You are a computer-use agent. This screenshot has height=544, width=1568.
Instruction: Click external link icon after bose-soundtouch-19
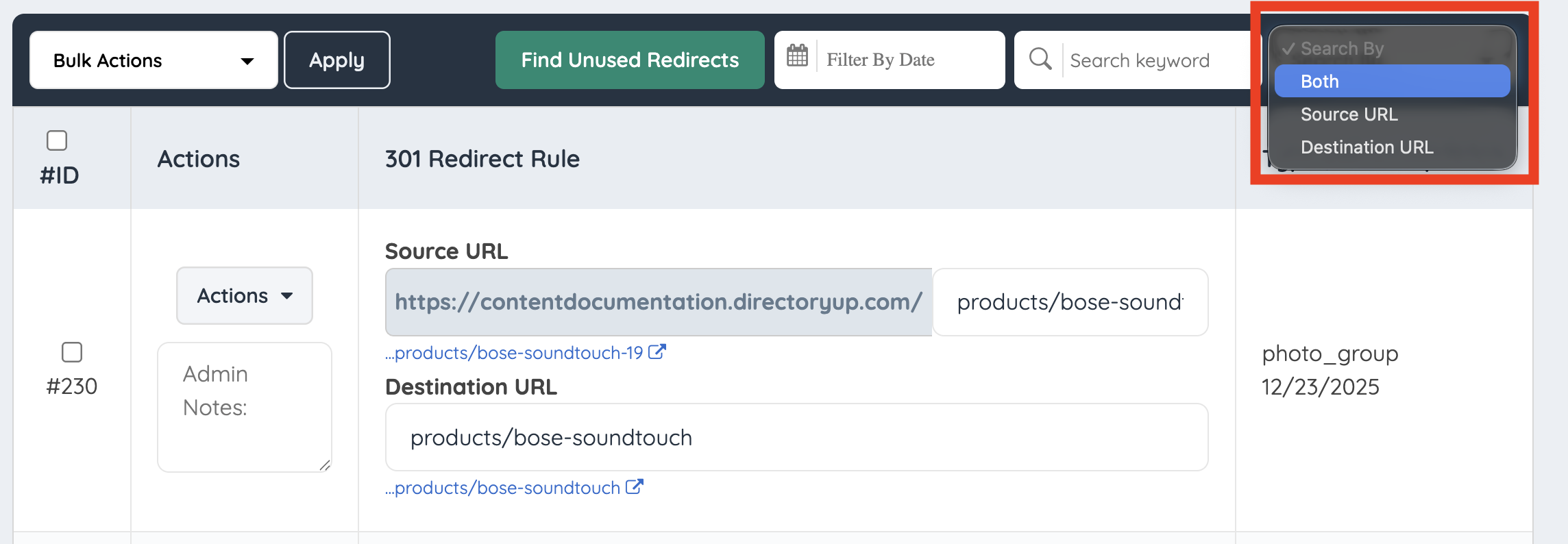[x=657, y=352]
